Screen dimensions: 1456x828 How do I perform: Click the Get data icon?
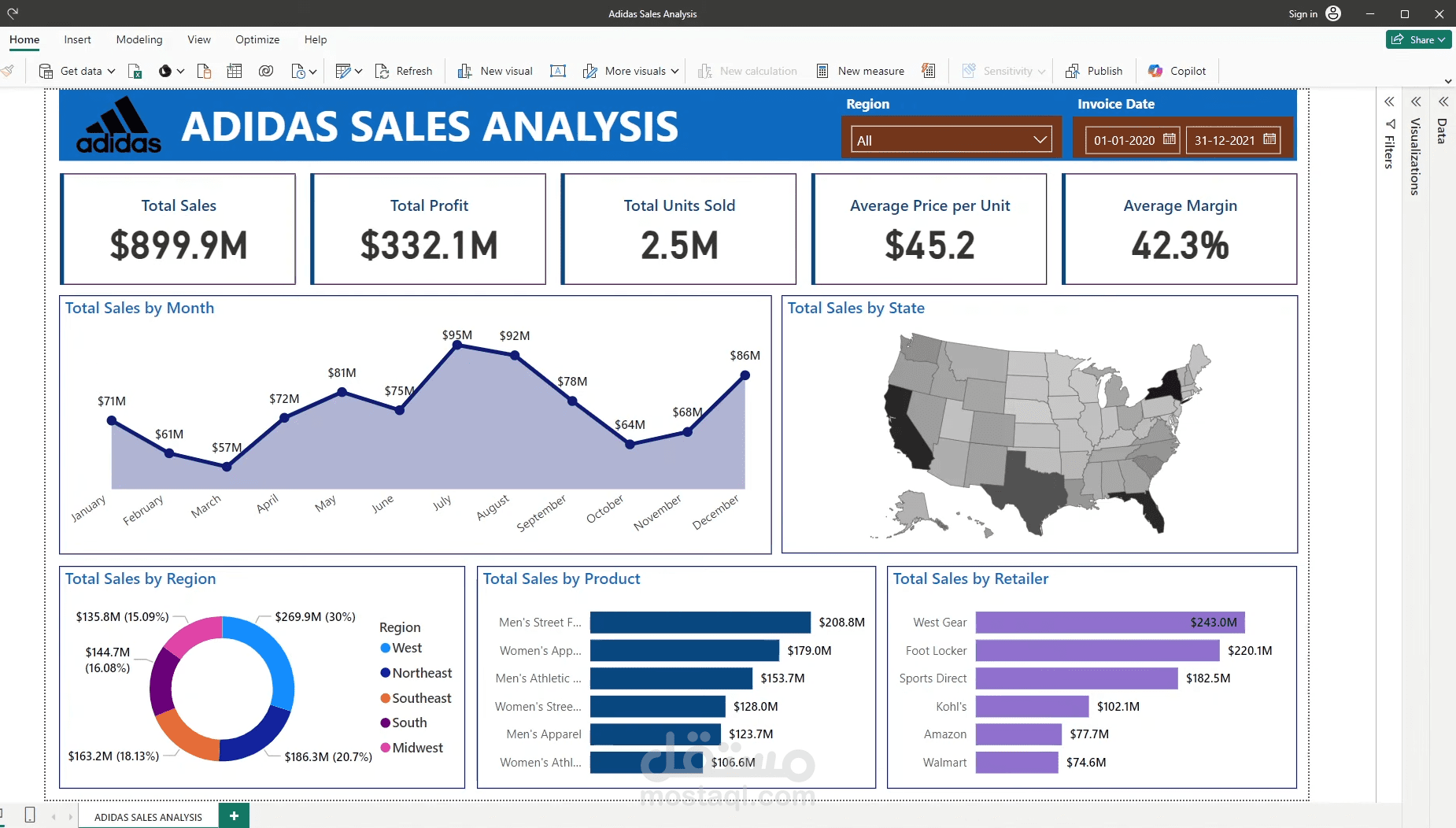pos(46,71)
